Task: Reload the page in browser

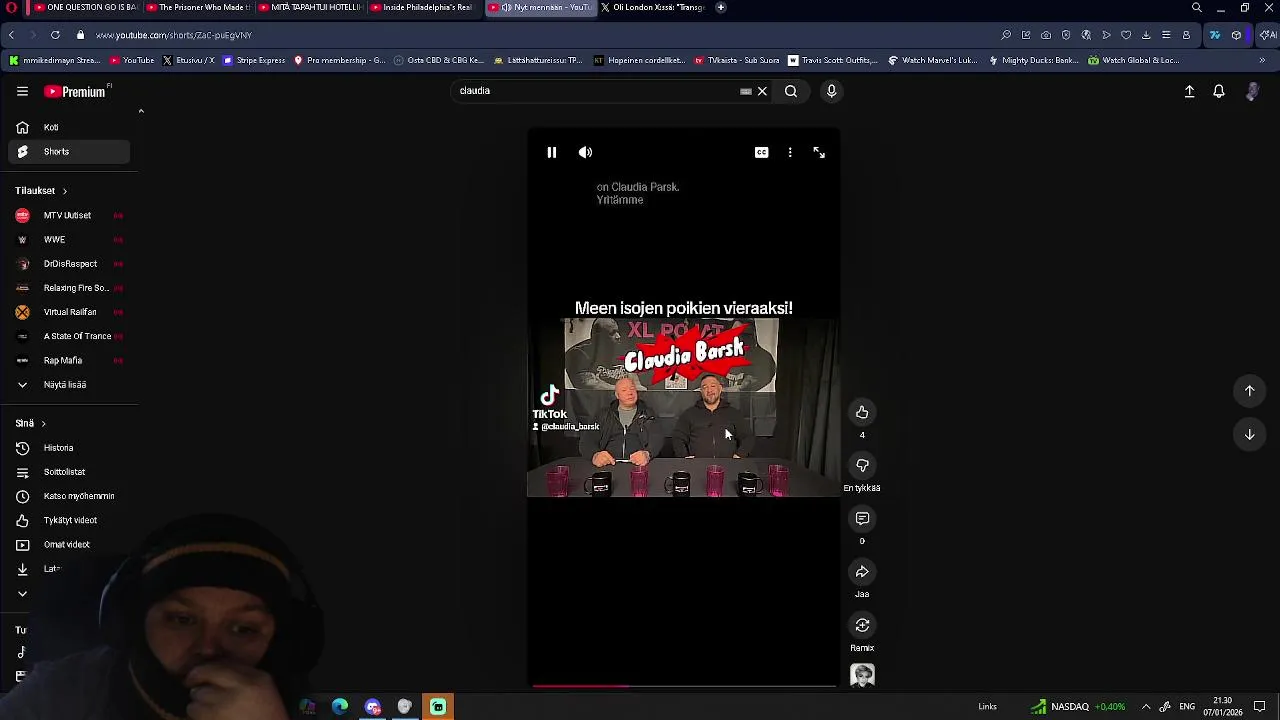Action: 55,35
